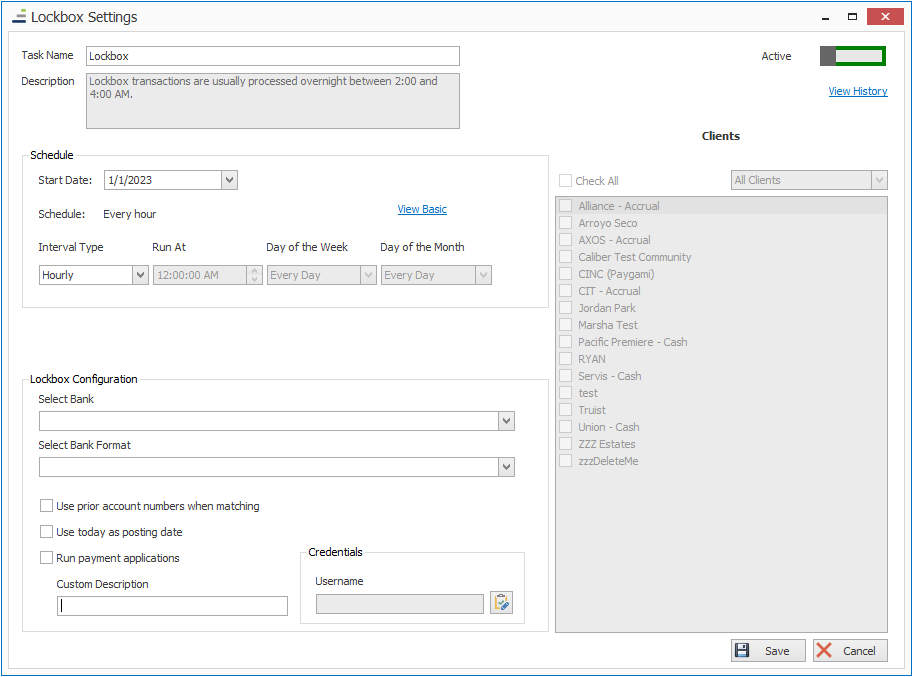Maximize the Lockbox Settings window

tap(852, 16)
